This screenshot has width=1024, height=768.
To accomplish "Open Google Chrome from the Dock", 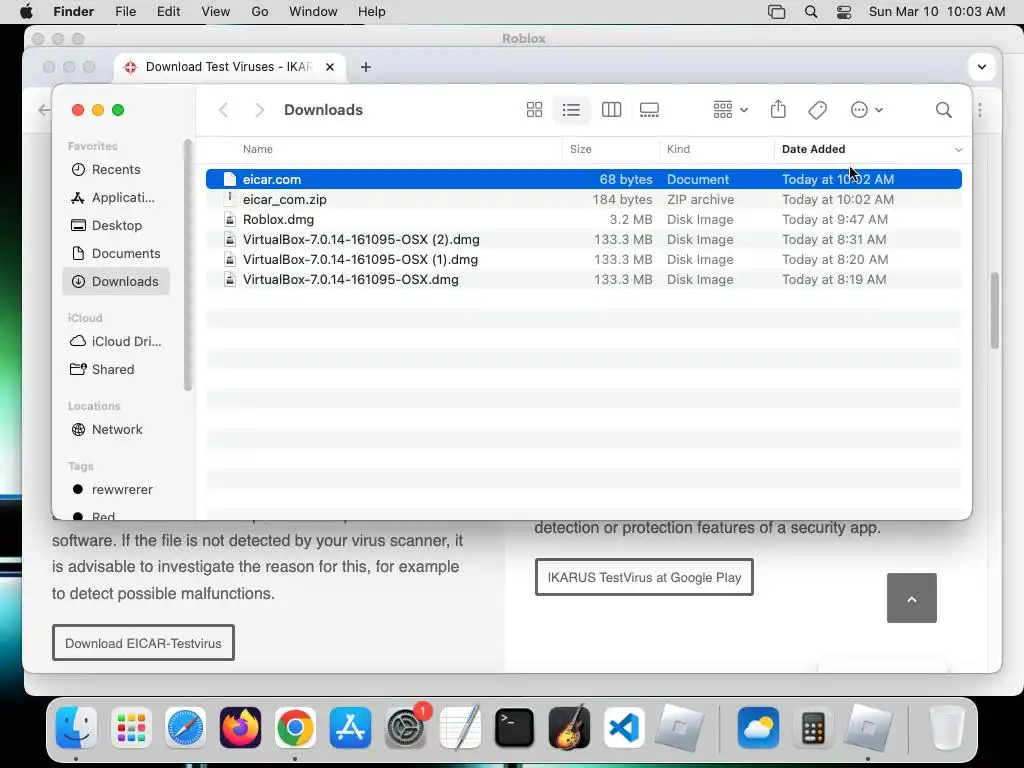I will (x=295, y=728).
